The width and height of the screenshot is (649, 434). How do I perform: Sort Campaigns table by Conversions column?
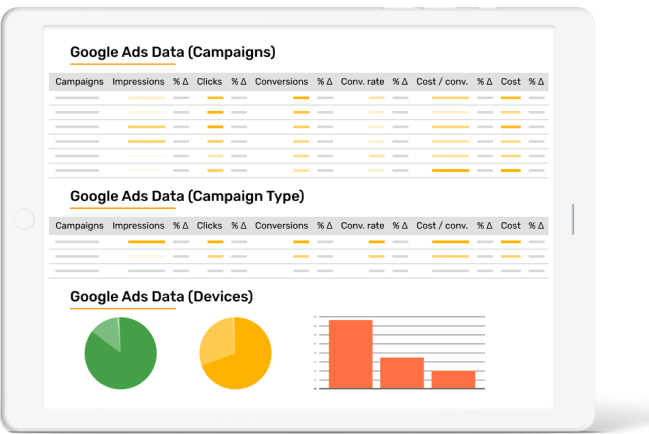point(281,82)
